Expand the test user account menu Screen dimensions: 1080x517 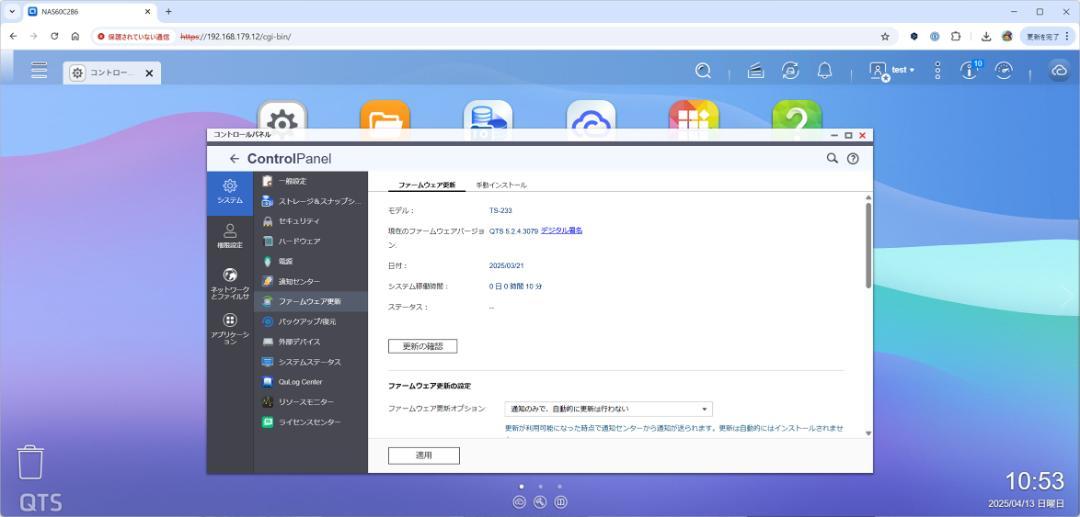tap(892, 70)
